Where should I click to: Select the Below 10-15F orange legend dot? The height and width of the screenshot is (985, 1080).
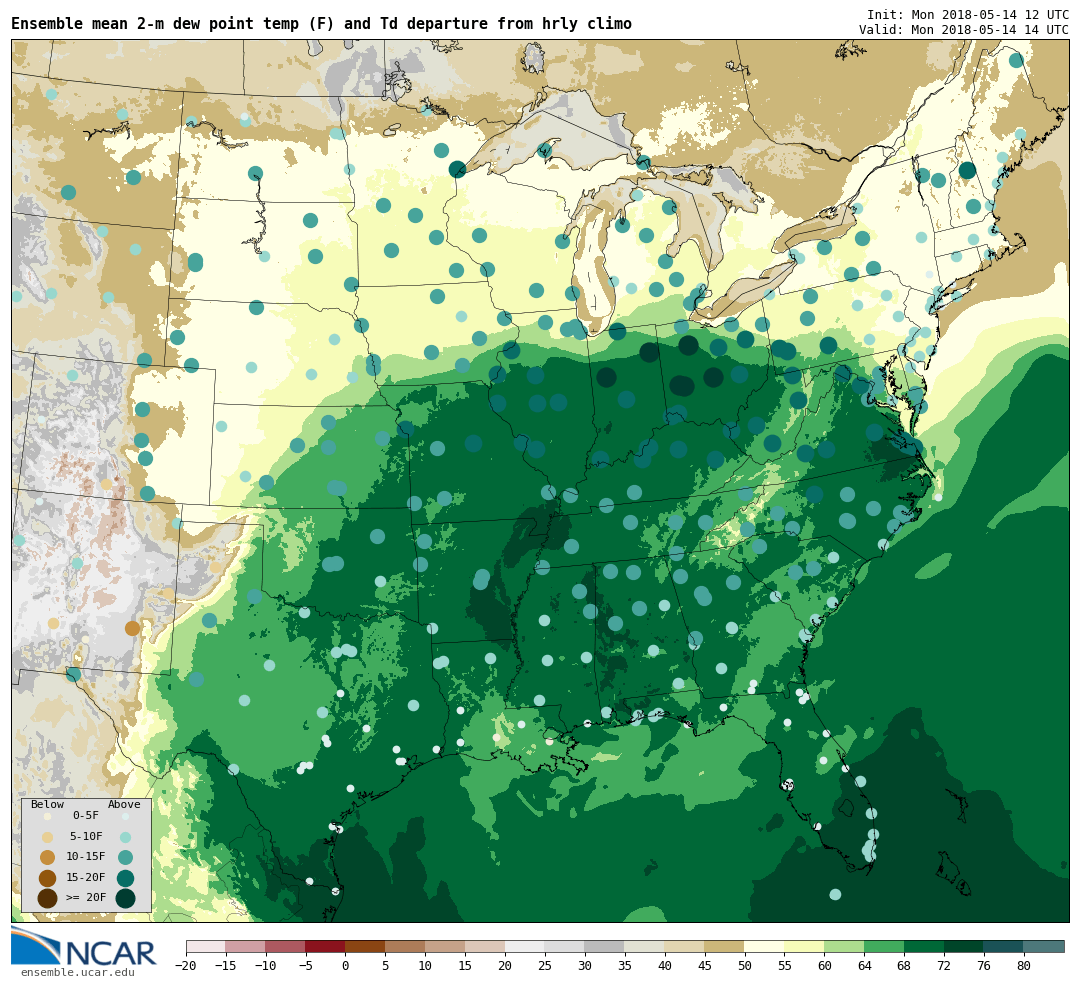47,858
